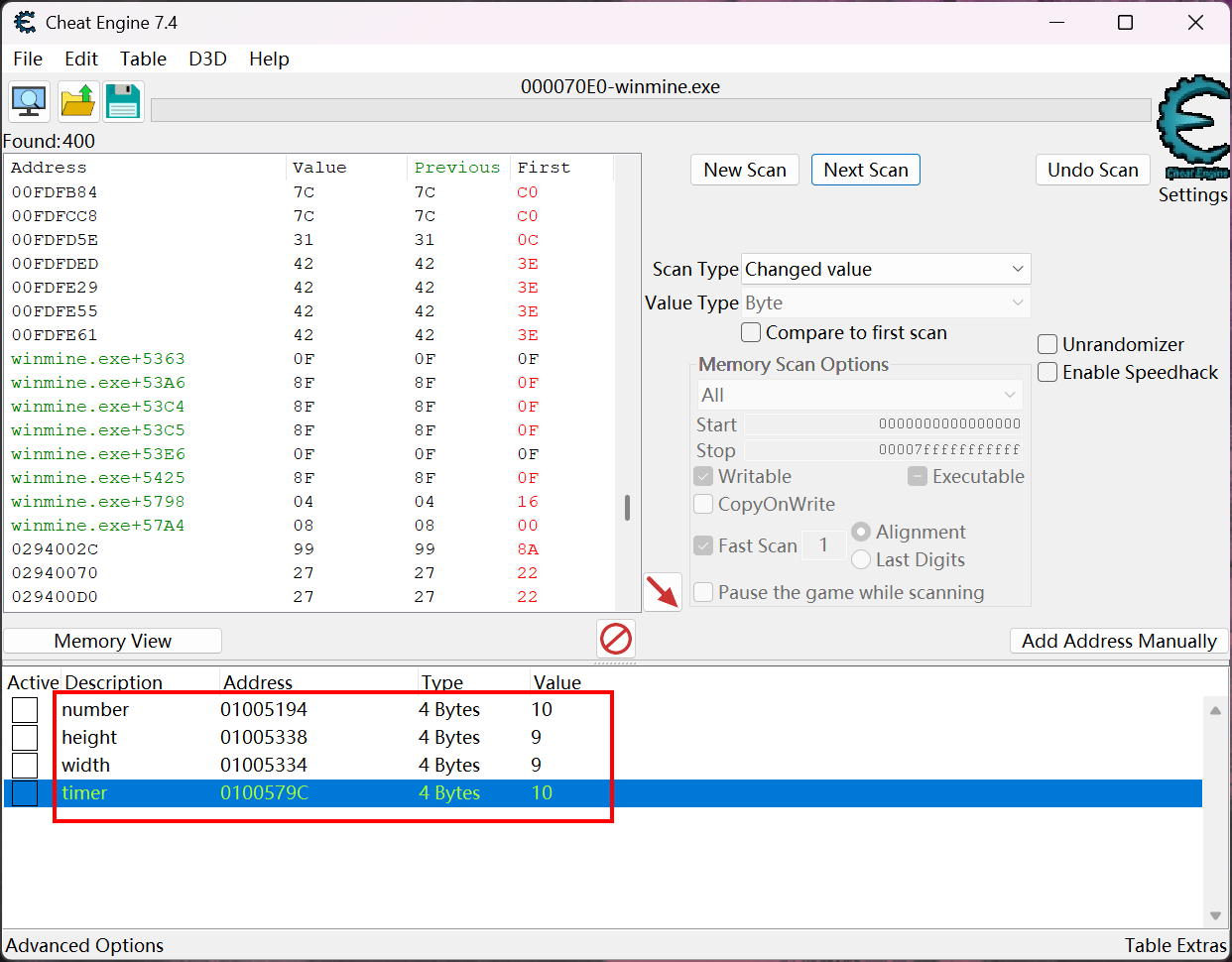
Task: Toggle Compare to first scan checkbox
Action: 752,332
